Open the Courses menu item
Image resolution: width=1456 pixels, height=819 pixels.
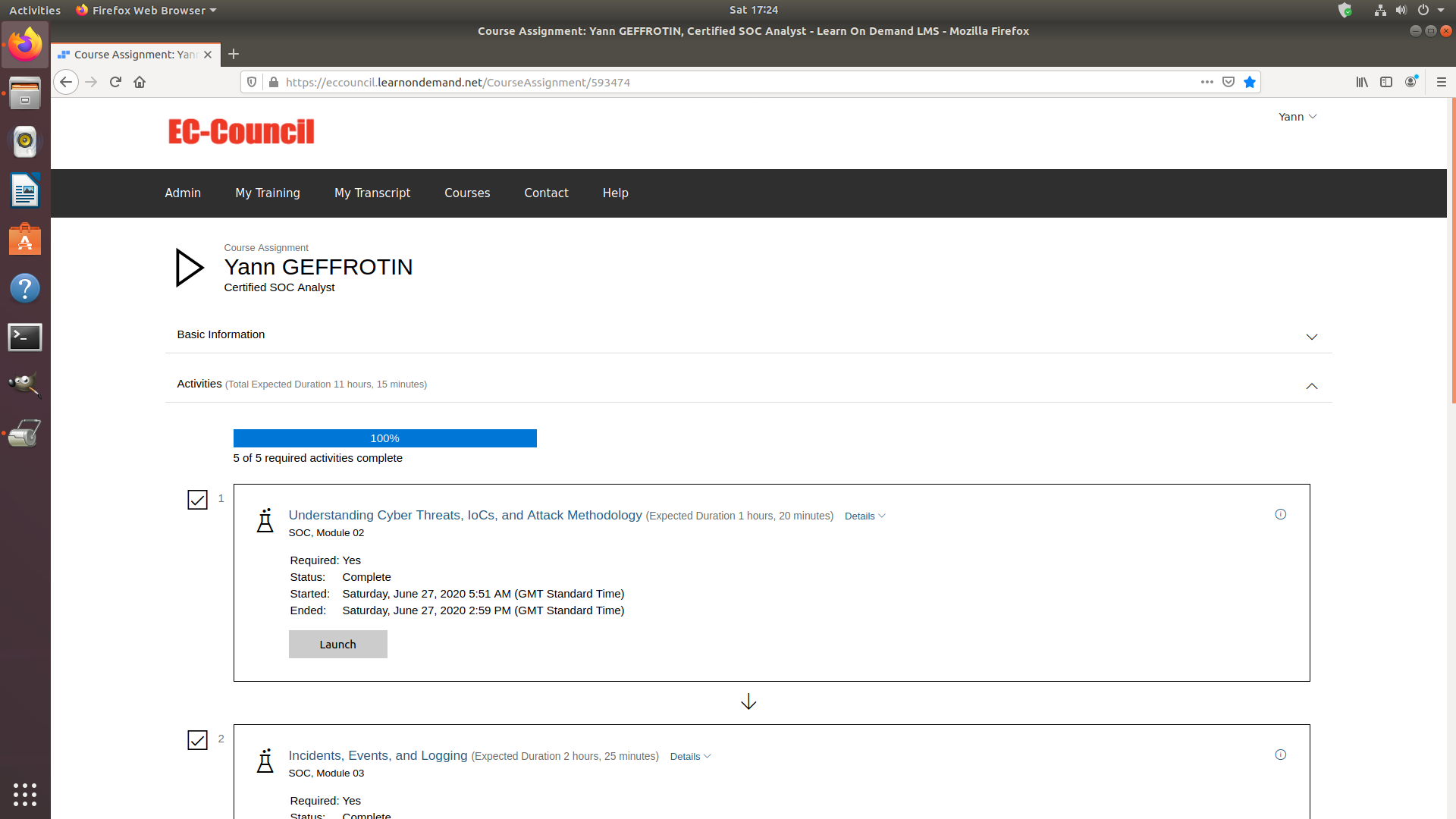pos(467,193)
